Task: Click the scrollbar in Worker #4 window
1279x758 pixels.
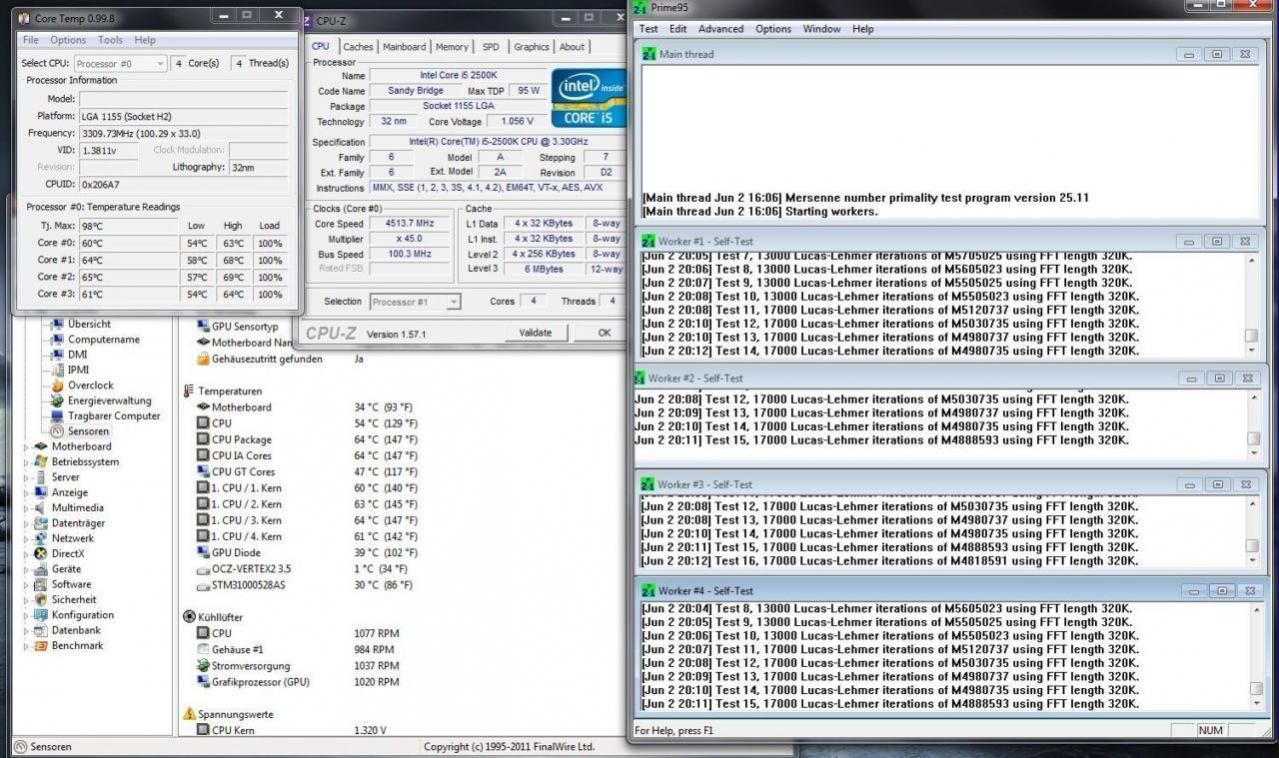Action: point(1255,656)
